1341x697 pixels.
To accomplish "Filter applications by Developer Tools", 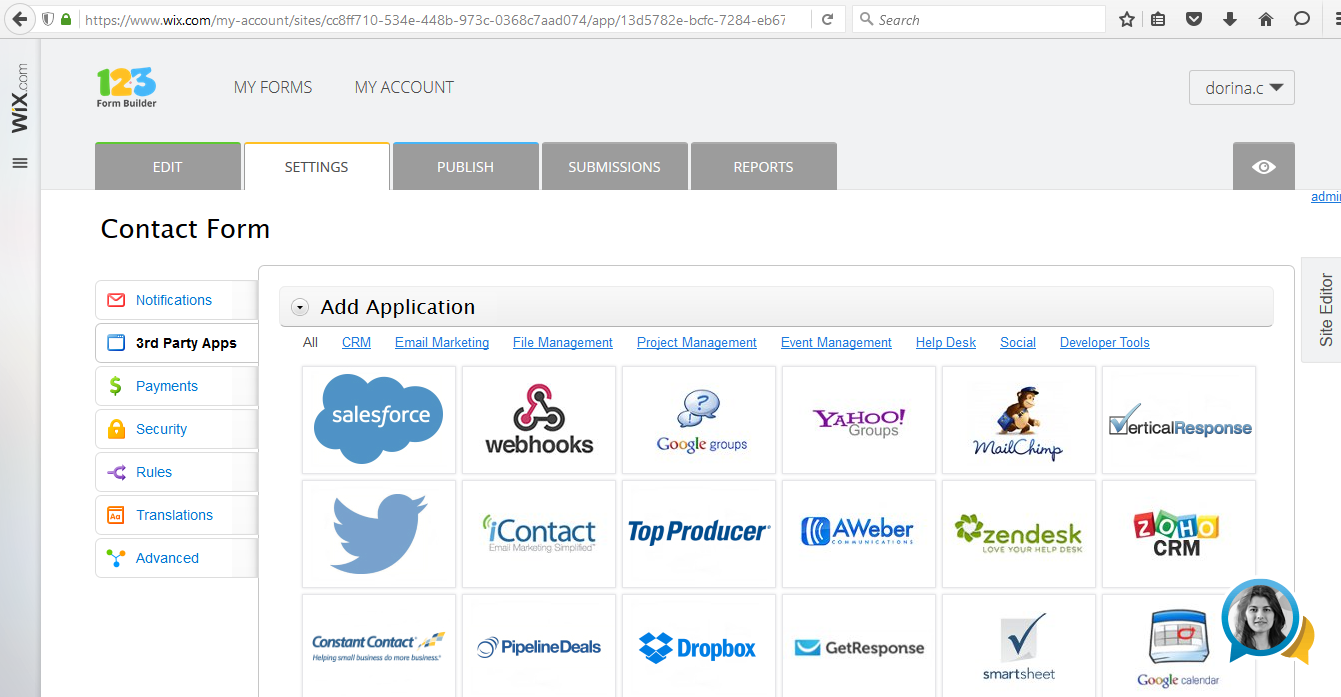I will 1105,342.
